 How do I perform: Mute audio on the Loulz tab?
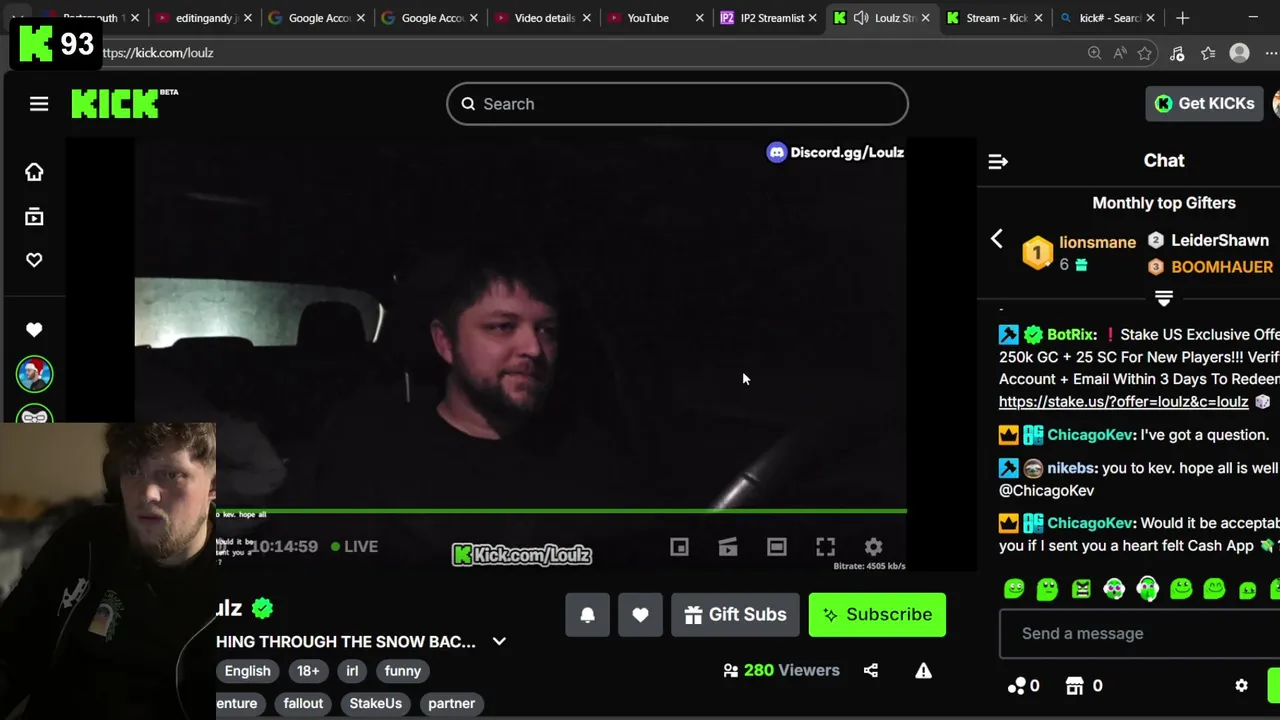860,18
